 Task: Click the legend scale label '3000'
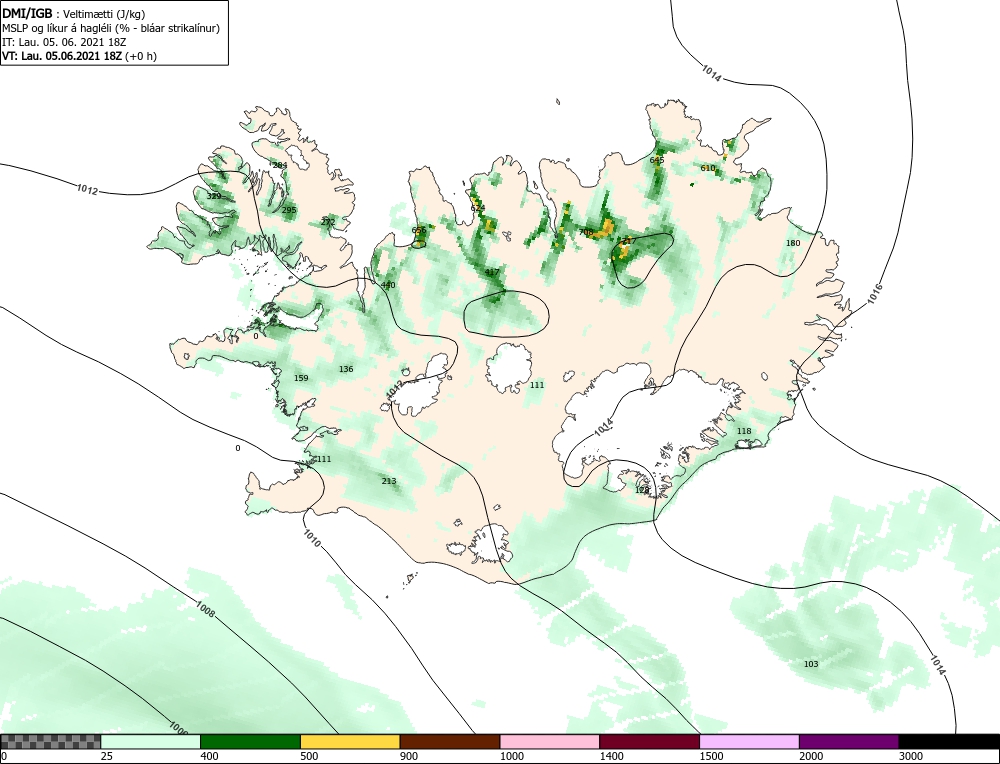pyautogui.click(x=911, y=756)
